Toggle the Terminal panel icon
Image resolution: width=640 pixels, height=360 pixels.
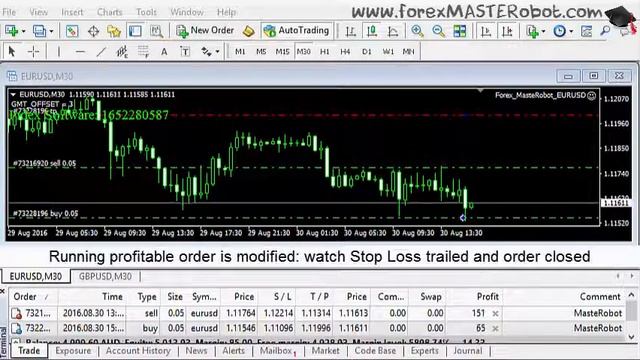(135, 31)
